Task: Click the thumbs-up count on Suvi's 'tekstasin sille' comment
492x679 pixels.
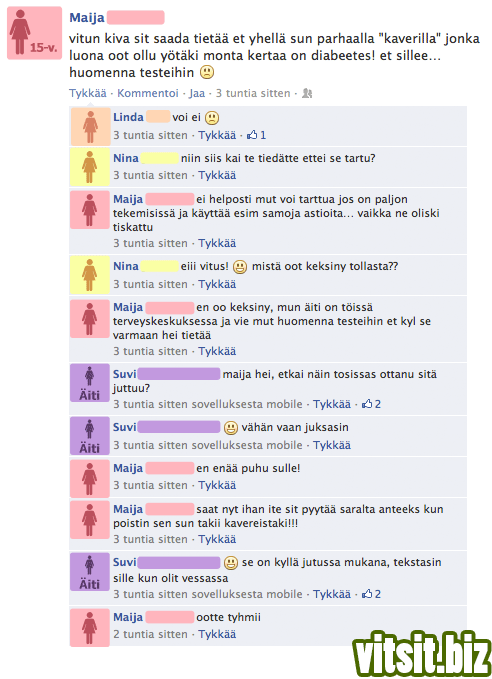Action: tap(371, 594)
